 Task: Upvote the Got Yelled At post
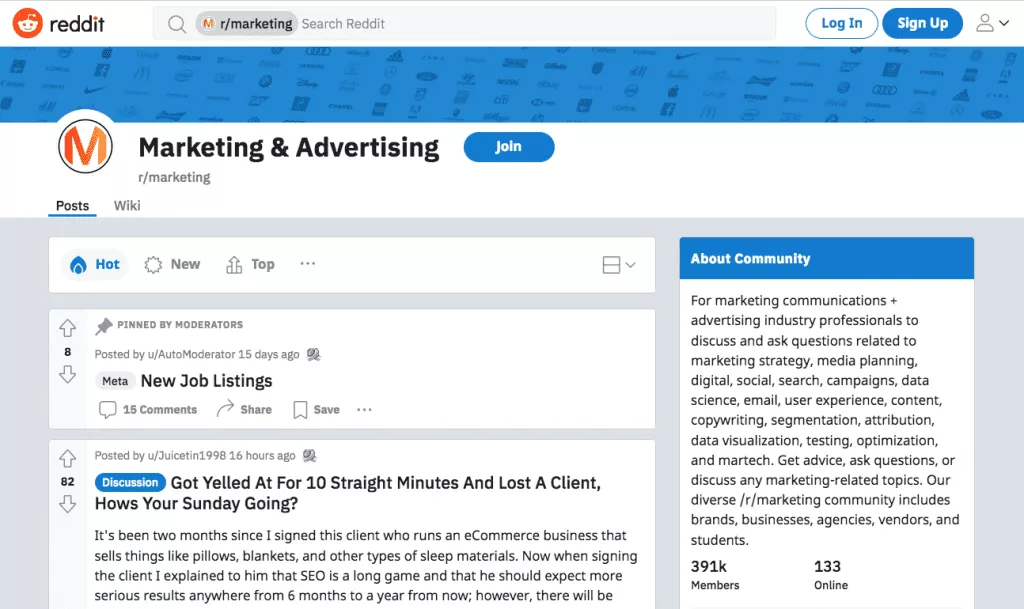point(67,459)
